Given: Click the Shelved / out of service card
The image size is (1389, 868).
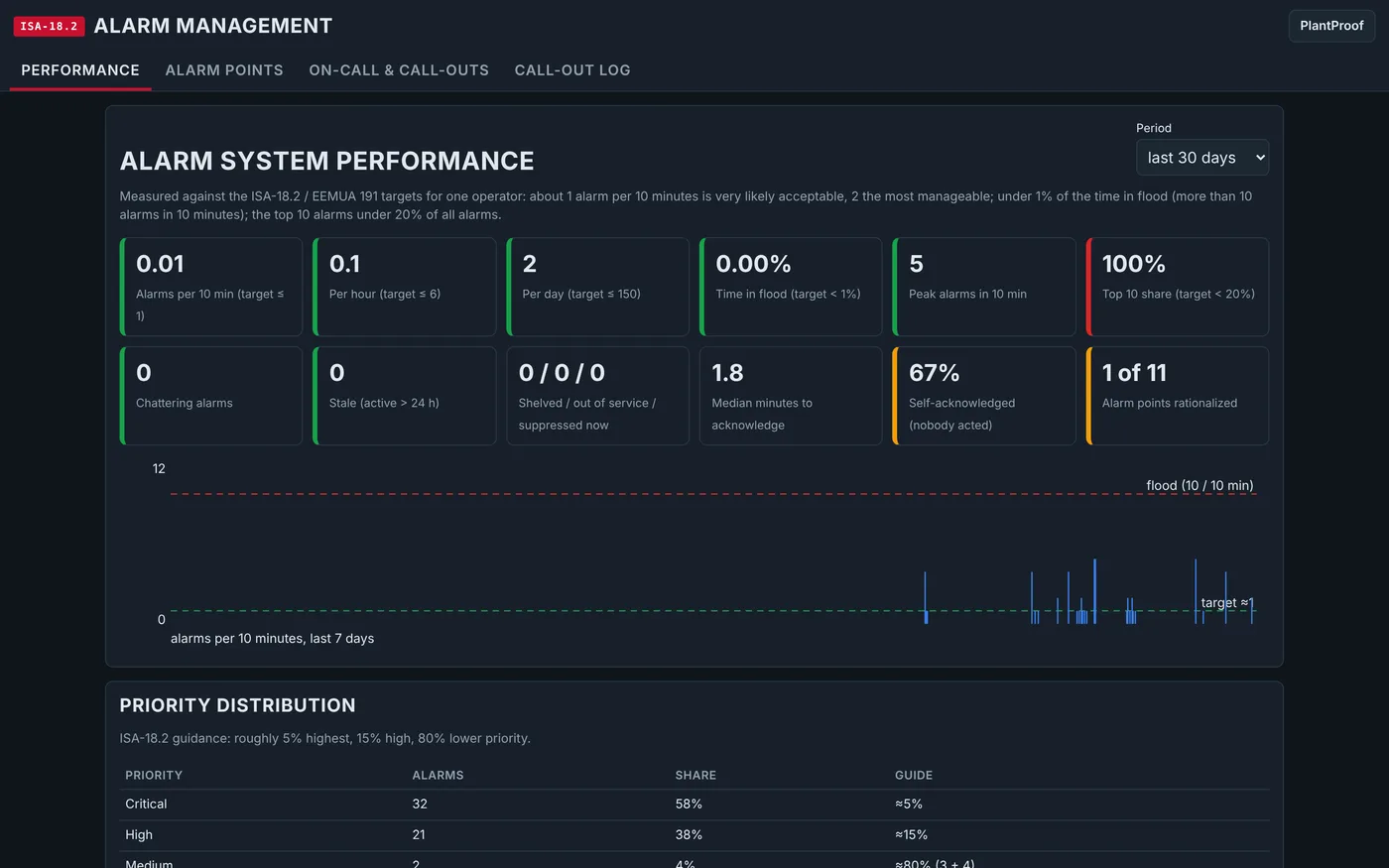Looking at the screenshot, I should [x=598, y=396].
